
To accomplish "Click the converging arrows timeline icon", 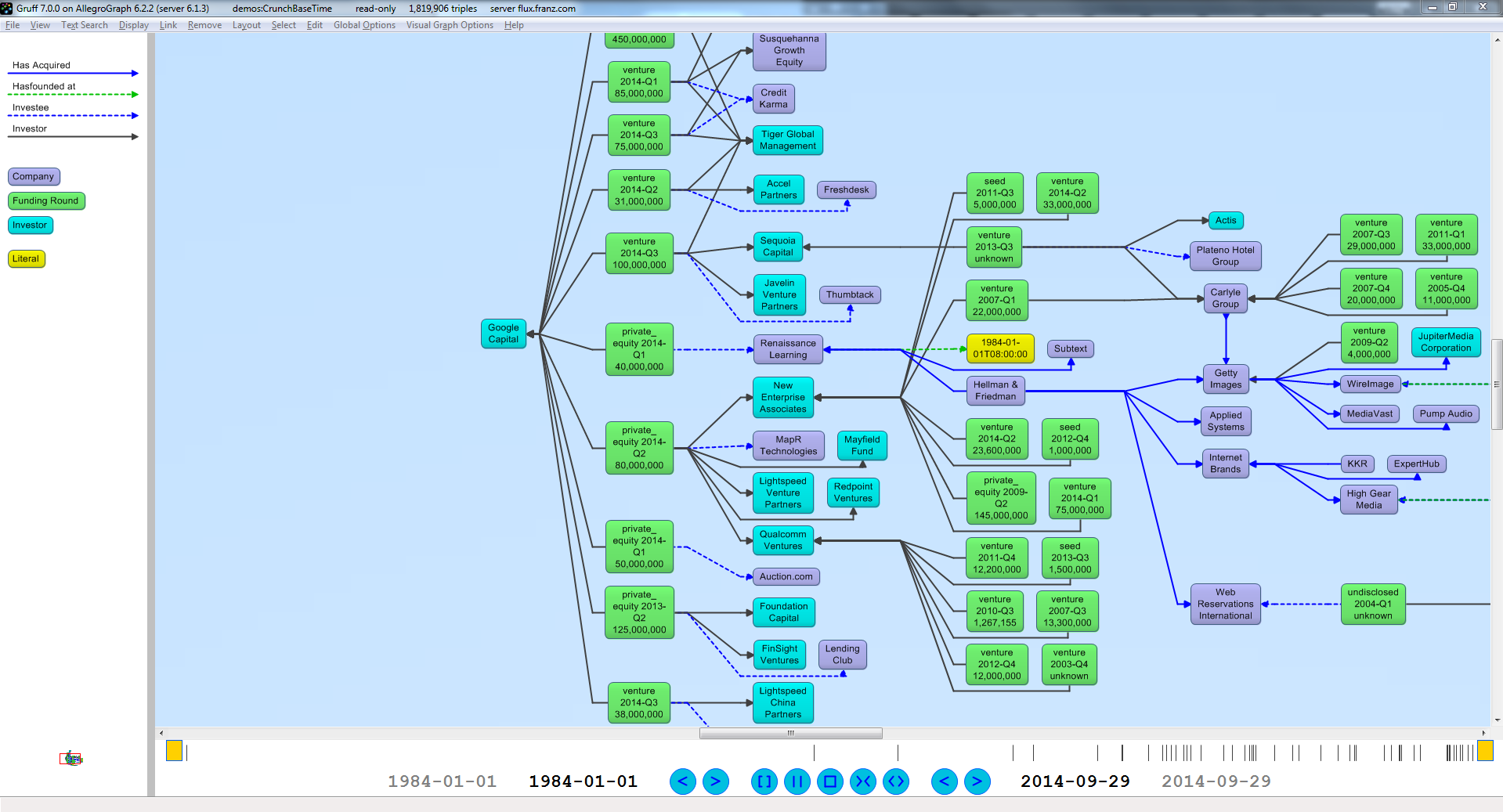I will (x=862, y=781).
